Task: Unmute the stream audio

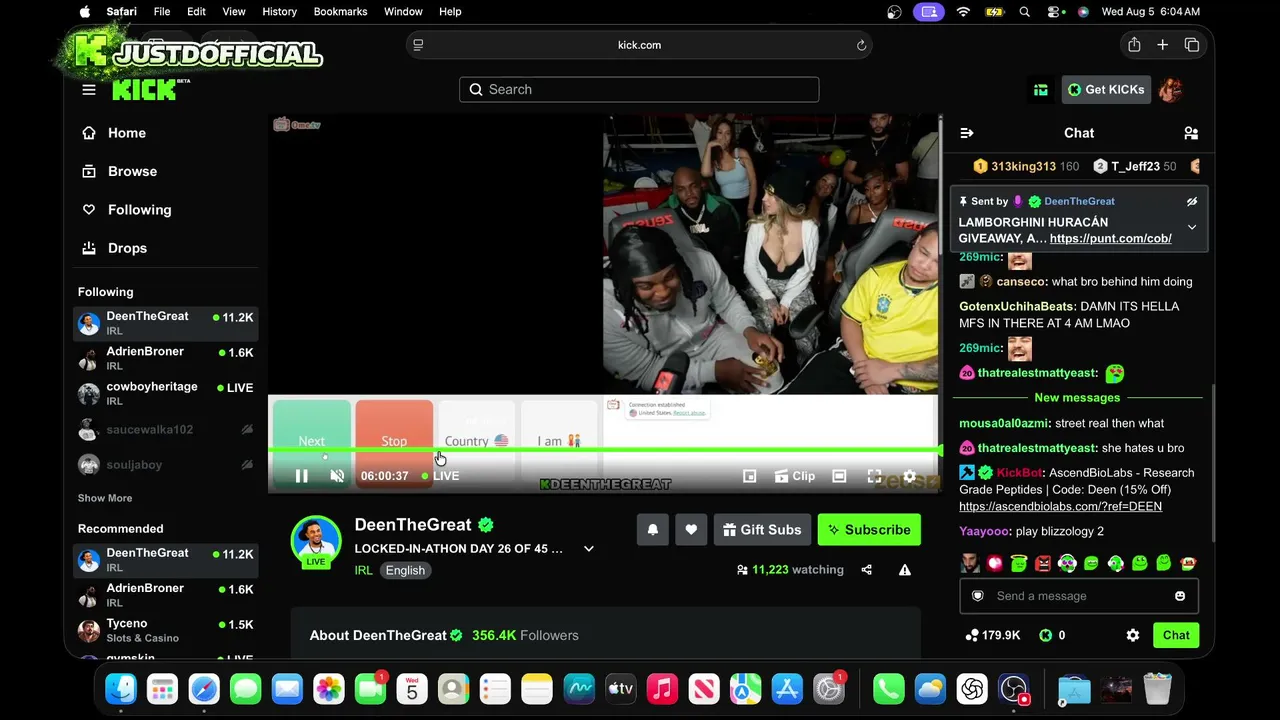Action: coord(337,476)
